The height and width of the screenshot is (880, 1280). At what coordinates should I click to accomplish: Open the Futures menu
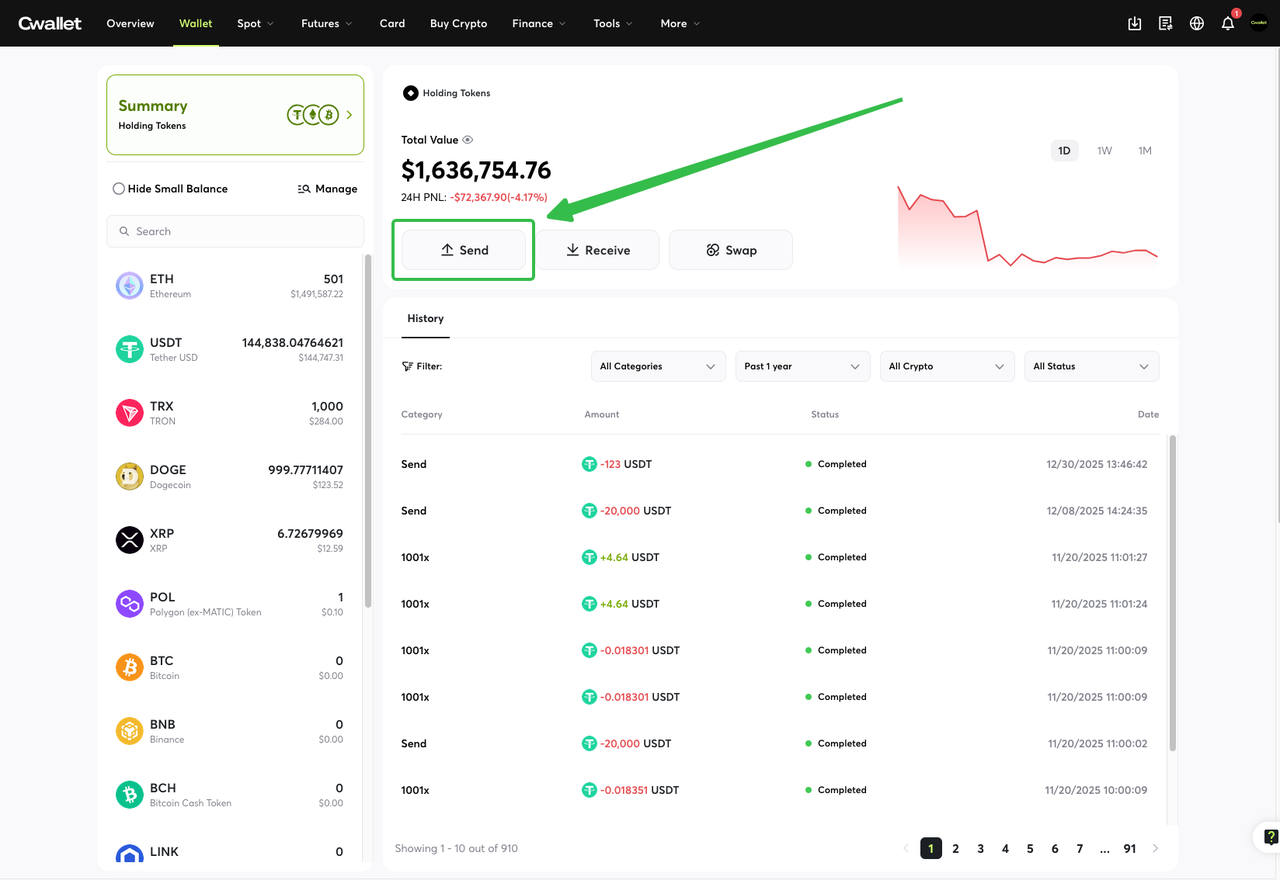(326, 23)
